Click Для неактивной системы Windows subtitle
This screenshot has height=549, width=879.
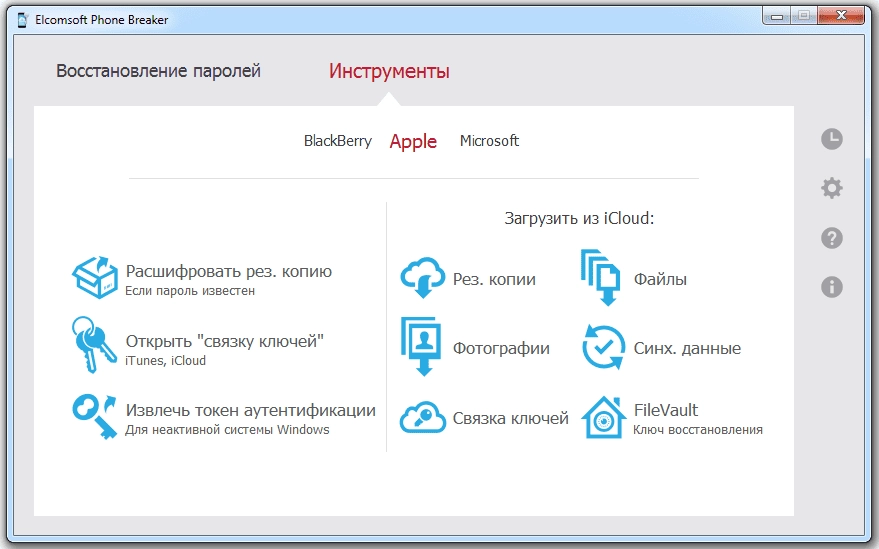[227, 430]
